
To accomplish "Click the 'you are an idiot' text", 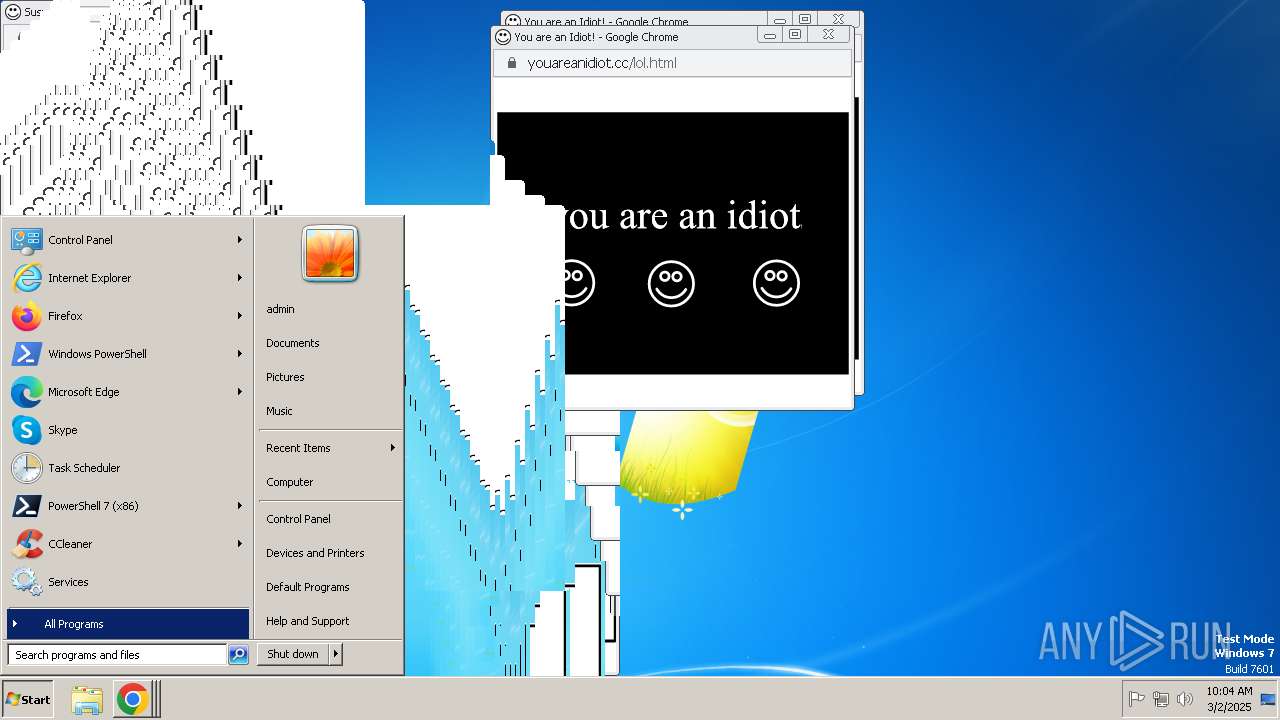I will 682,216.
